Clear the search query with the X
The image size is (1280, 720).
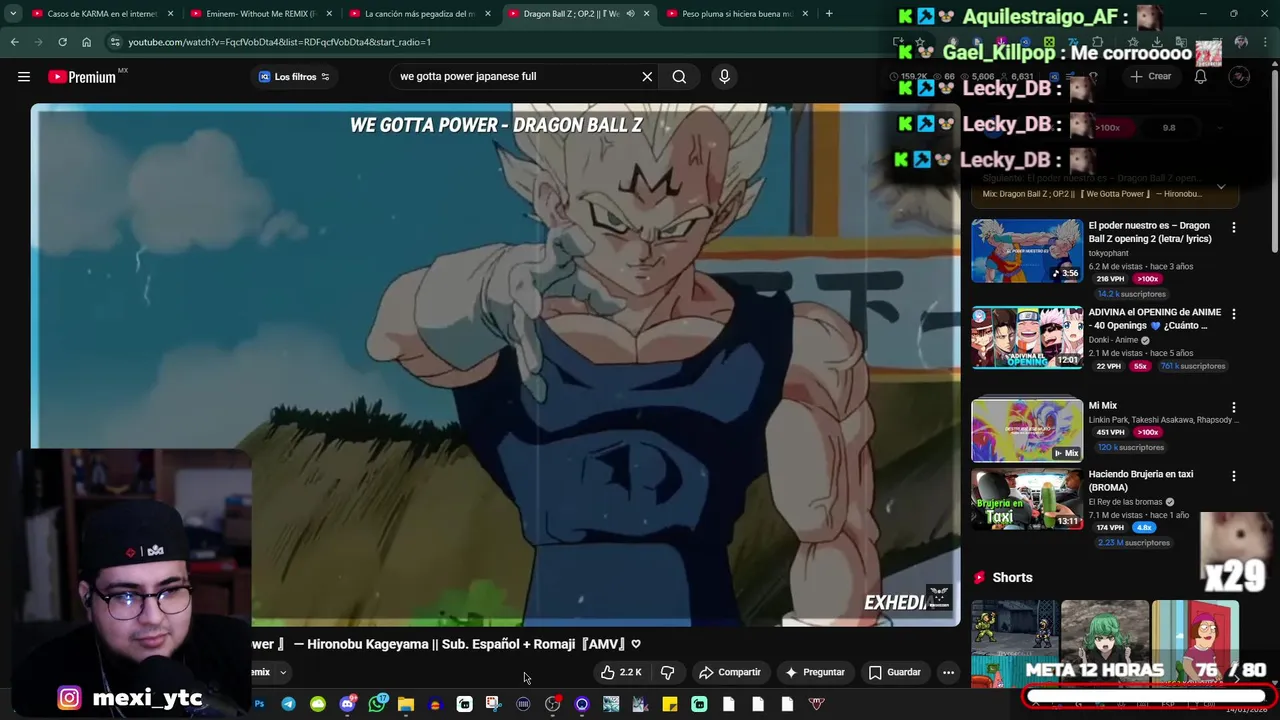click(x=647, y=77)
